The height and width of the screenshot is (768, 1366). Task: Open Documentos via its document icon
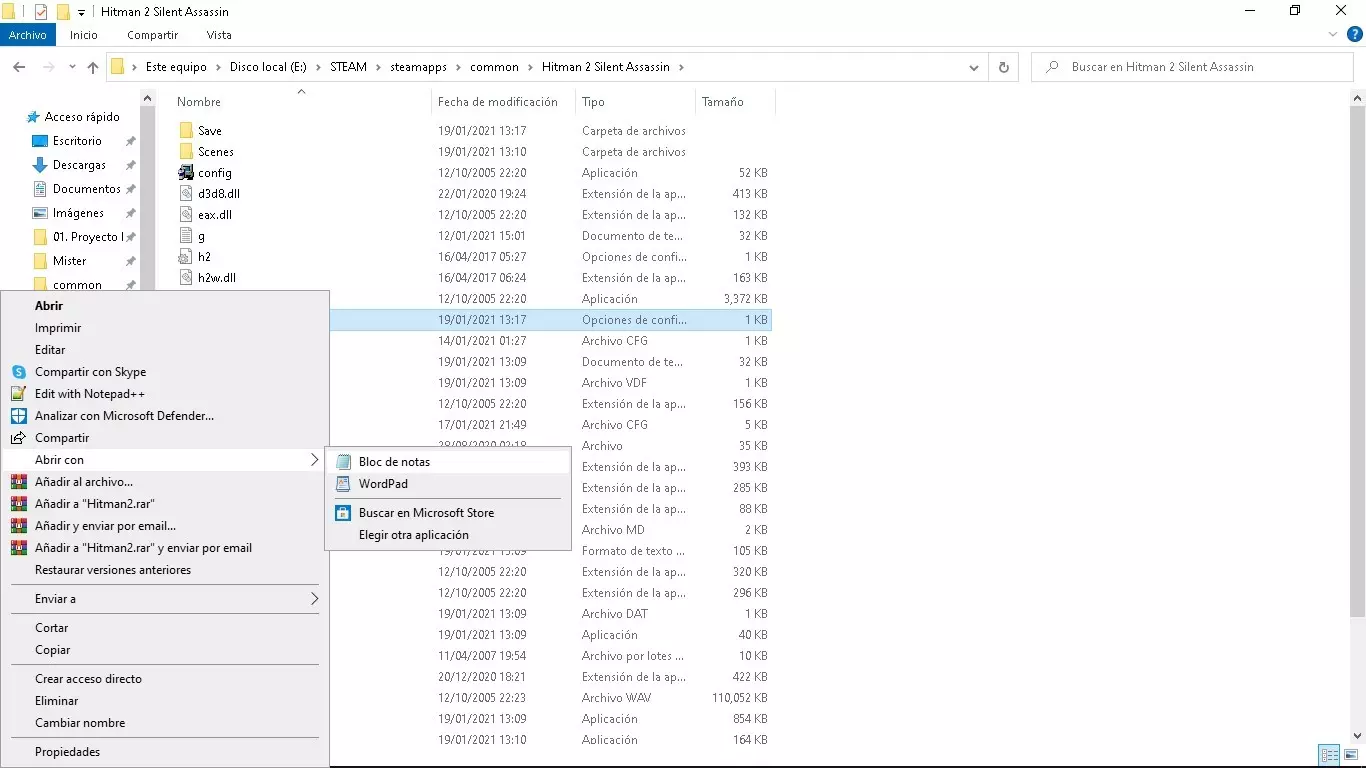click(x=40, y=189)
